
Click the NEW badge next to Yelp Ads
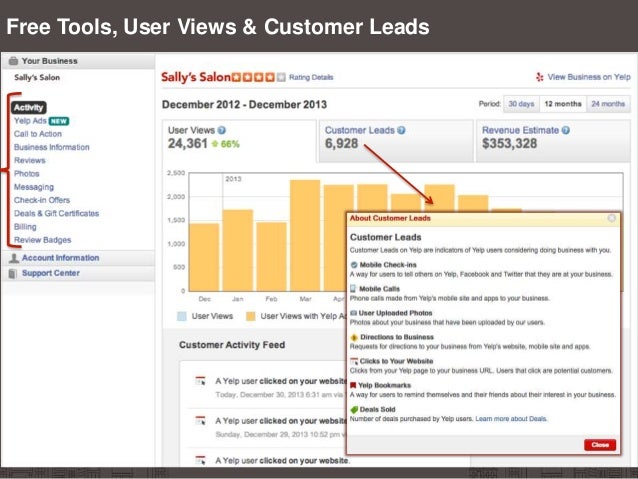tap(59, 121)
